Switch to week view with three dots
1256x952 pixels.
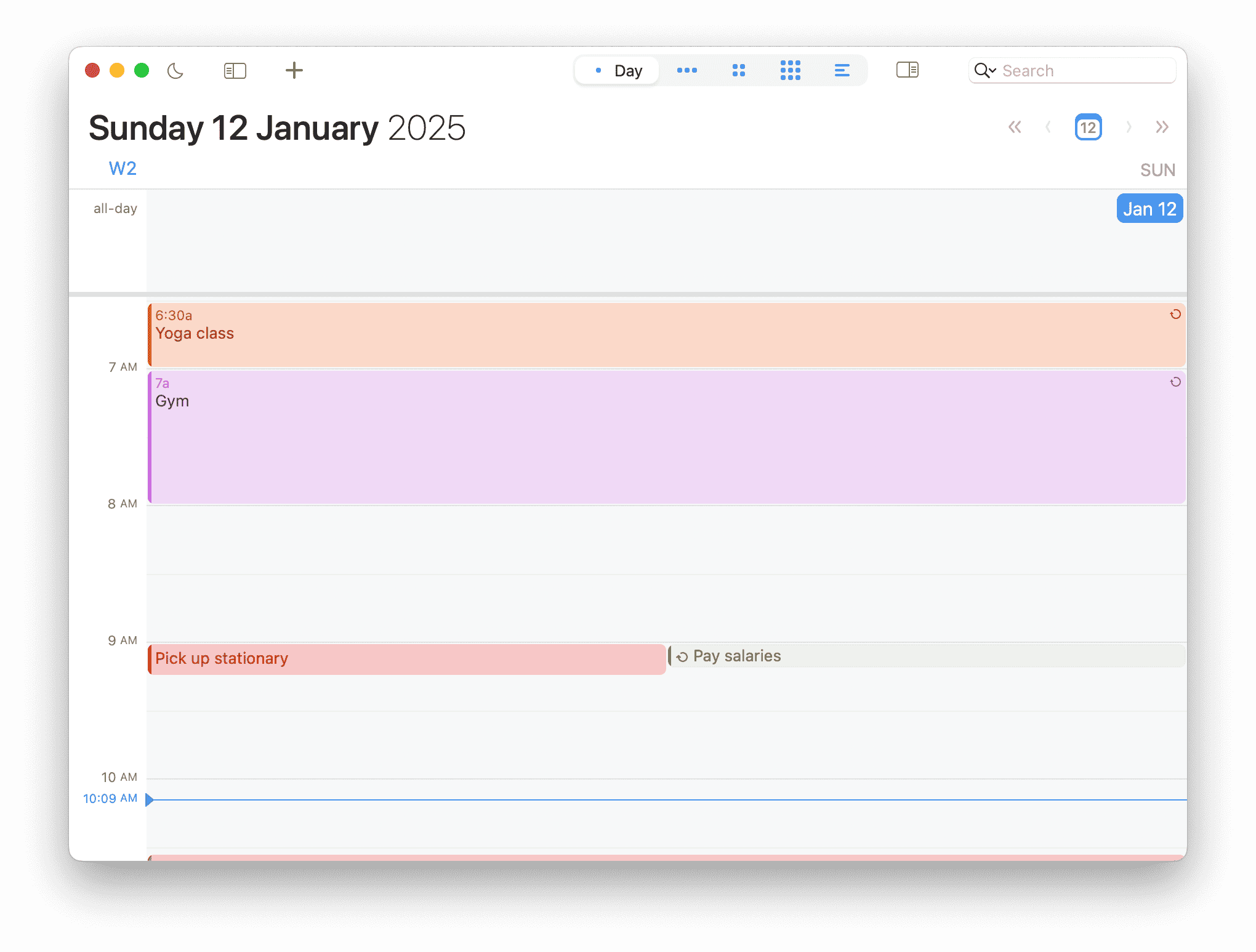(x=687, y=70)
